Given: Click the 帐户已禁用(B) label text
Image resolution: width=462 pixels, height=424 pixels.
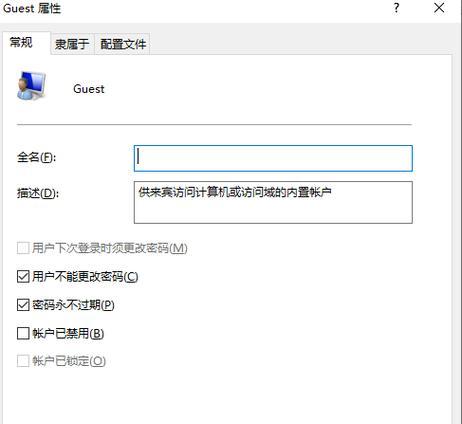Looking at the screenshot, I should pos(68,333).
